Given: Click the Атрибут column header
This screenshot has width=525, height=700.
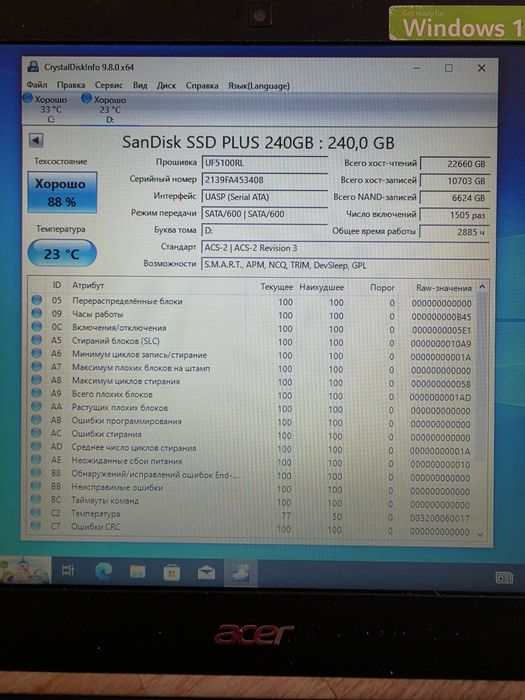Looking at the screenshot, I should pos(88,285).
